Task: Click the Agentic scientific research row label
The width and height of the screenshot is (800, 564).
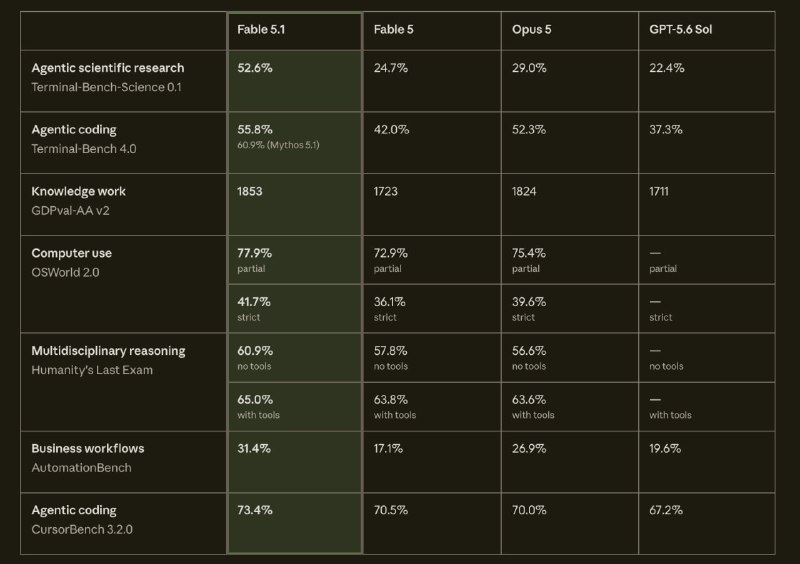Action: click(x=108, y=68)
